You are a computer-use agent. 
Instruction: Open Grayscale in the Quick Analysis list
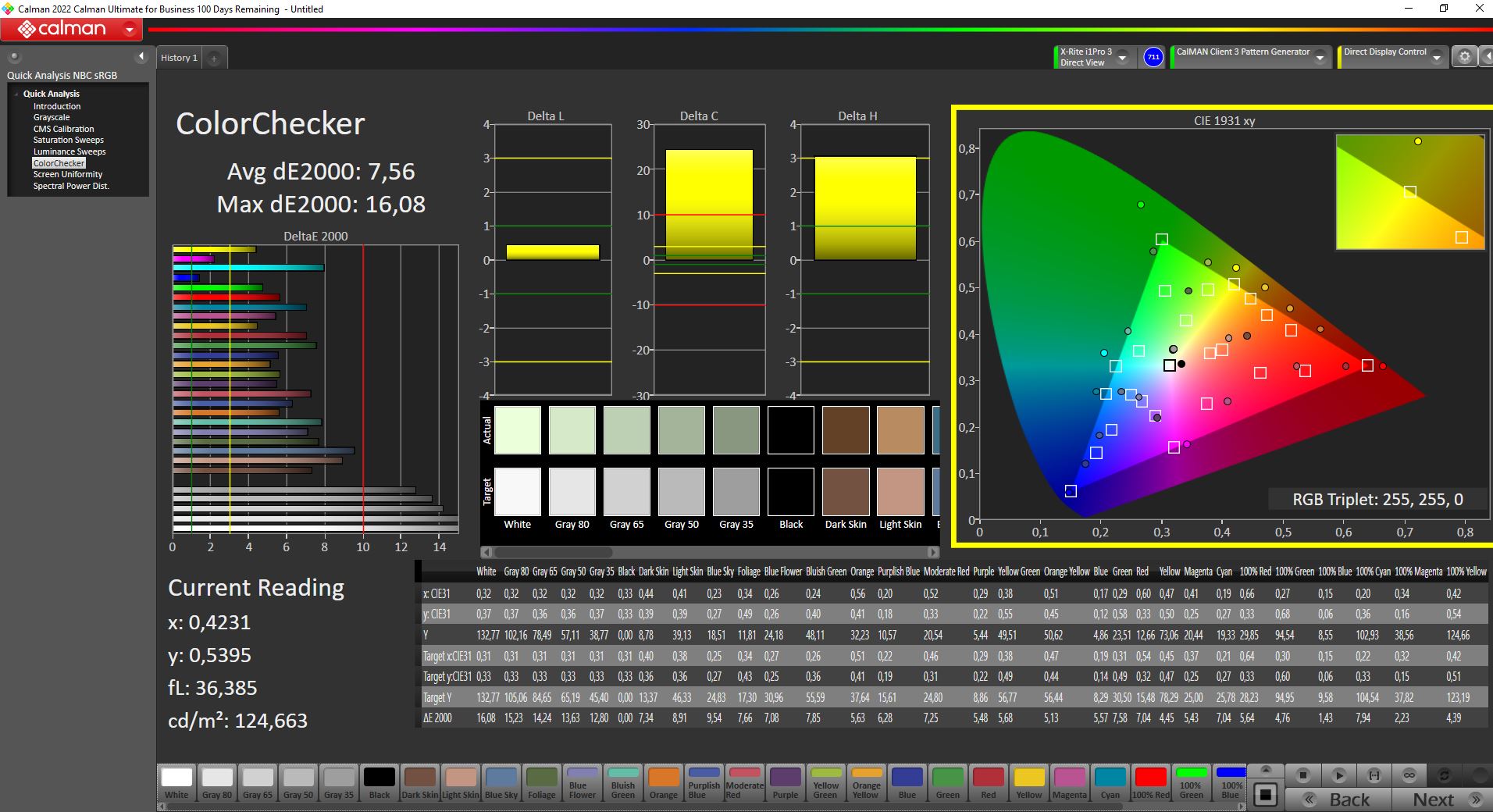52,117
